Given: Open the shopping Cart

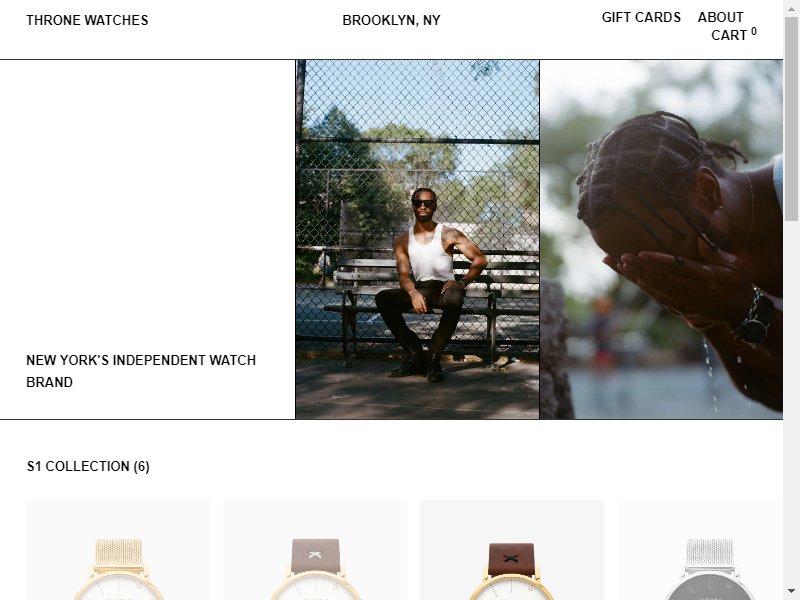Looking at the screenshot, I should 729,35.
